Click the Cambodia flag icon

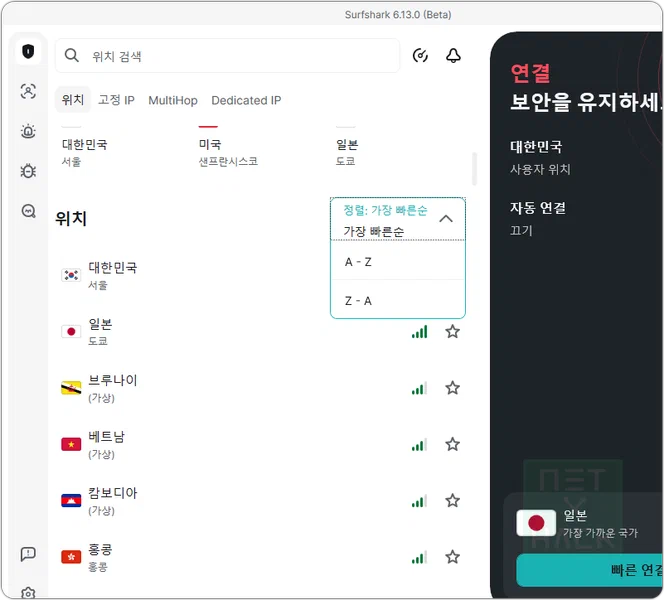[71, 500]
